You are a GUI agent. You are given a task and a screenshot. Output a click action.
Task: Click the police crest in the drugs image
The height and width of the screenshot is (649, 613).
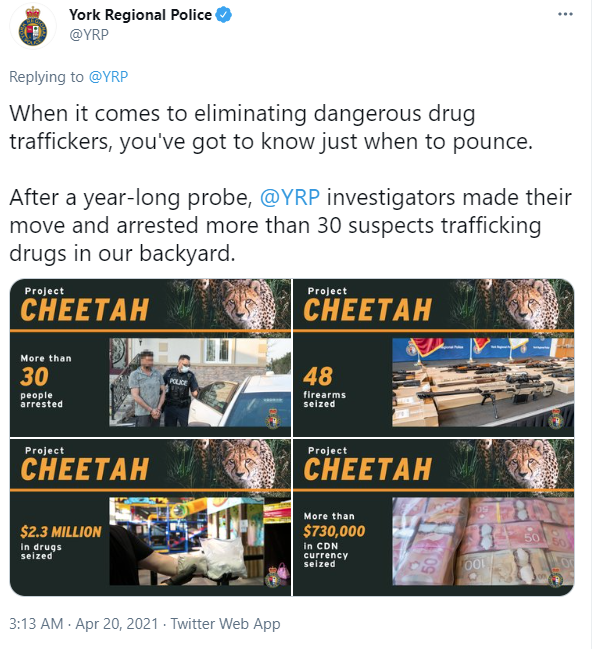click(274, 576)
